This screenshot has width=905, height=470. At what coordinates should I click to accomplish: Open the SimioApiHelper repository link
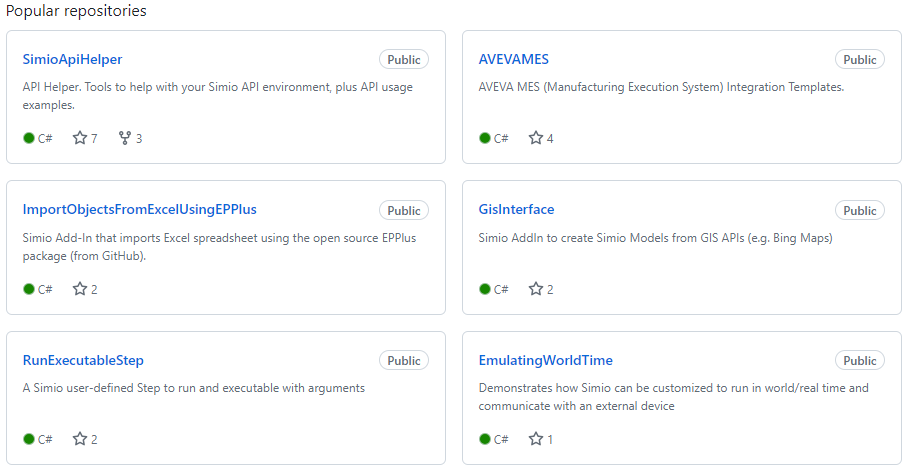point(72,59)
